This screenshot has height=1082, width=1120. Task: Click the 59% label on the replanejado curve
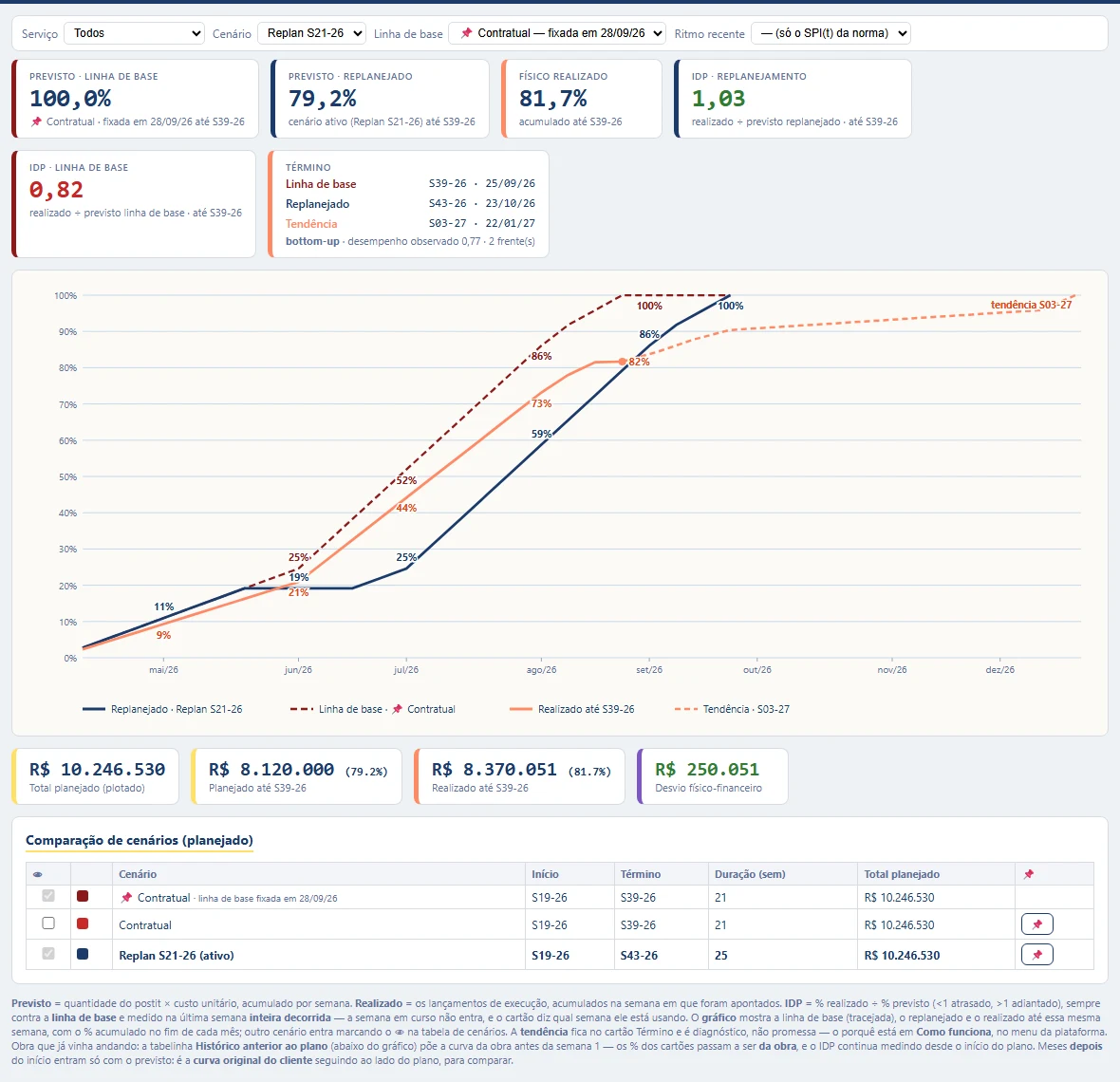(x=541, y=435)
